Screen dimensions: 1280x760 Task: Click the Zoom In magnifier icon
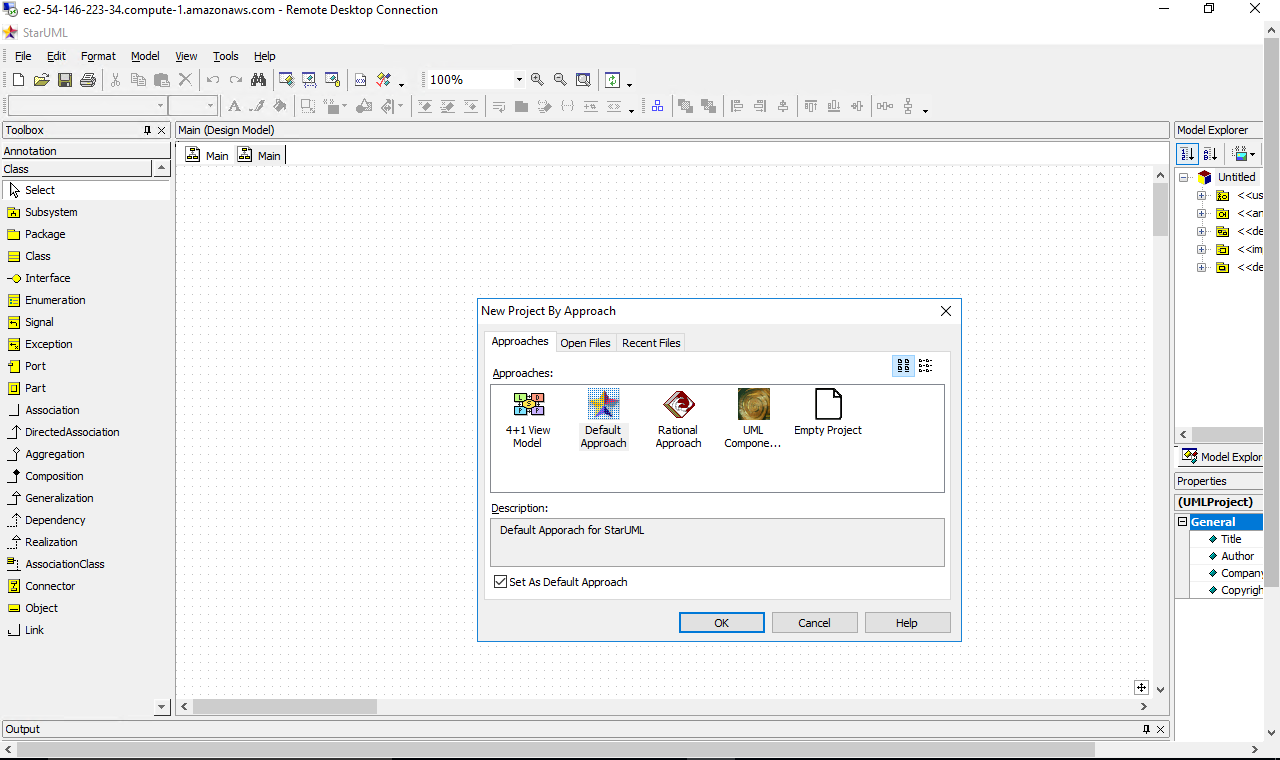click(537, 80)
